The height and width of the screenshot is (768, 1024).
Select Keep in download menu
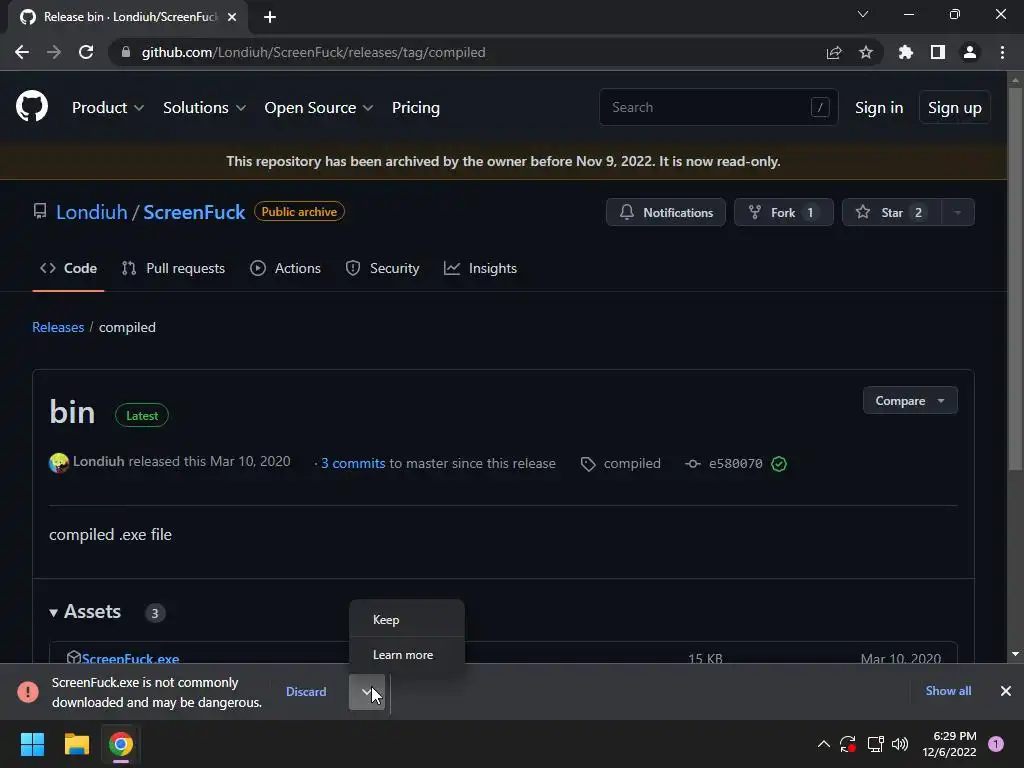point(407,620)
